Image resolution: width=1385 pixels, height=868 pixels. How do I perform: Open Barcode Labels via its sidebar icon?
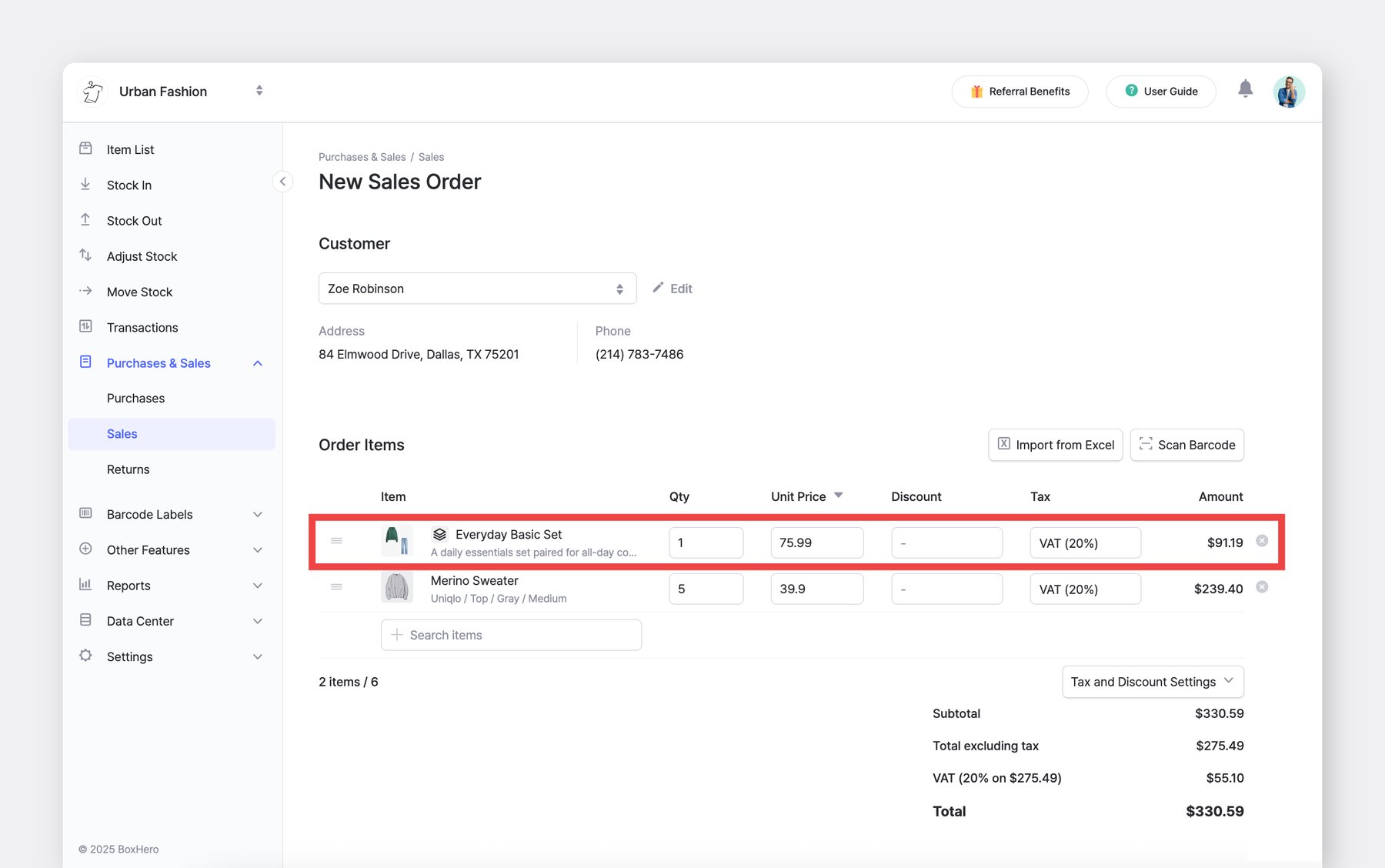85,514
